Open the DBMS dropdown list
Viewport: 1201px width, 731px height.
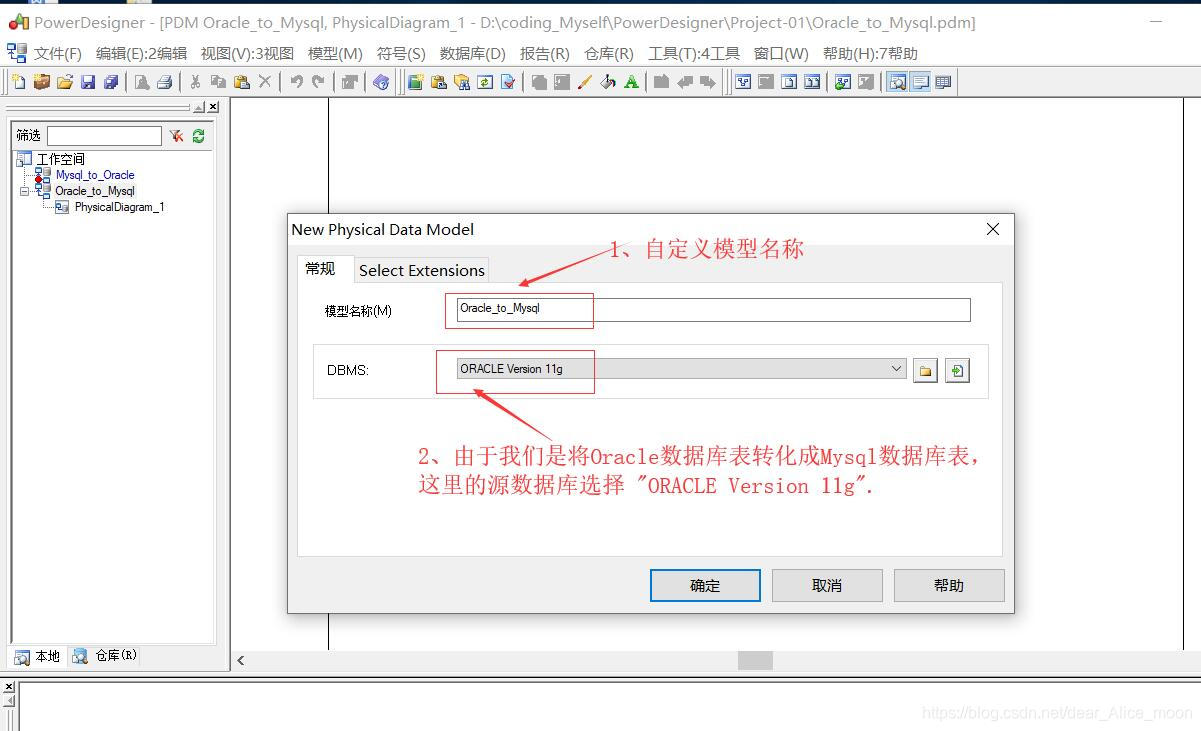897,369
